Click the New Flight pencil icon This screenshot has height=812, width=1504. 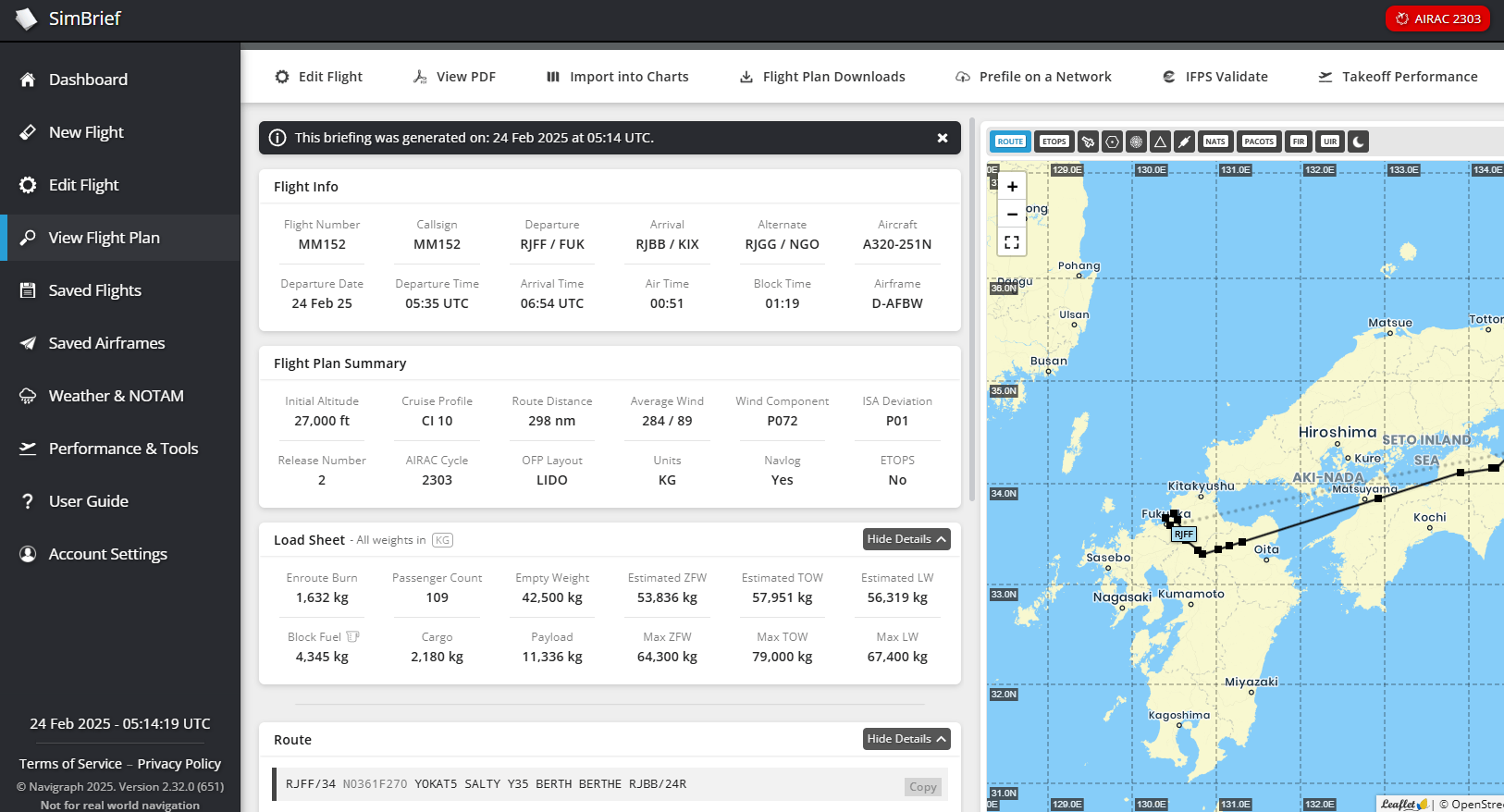pyautogui.click(x=28, y=132)
